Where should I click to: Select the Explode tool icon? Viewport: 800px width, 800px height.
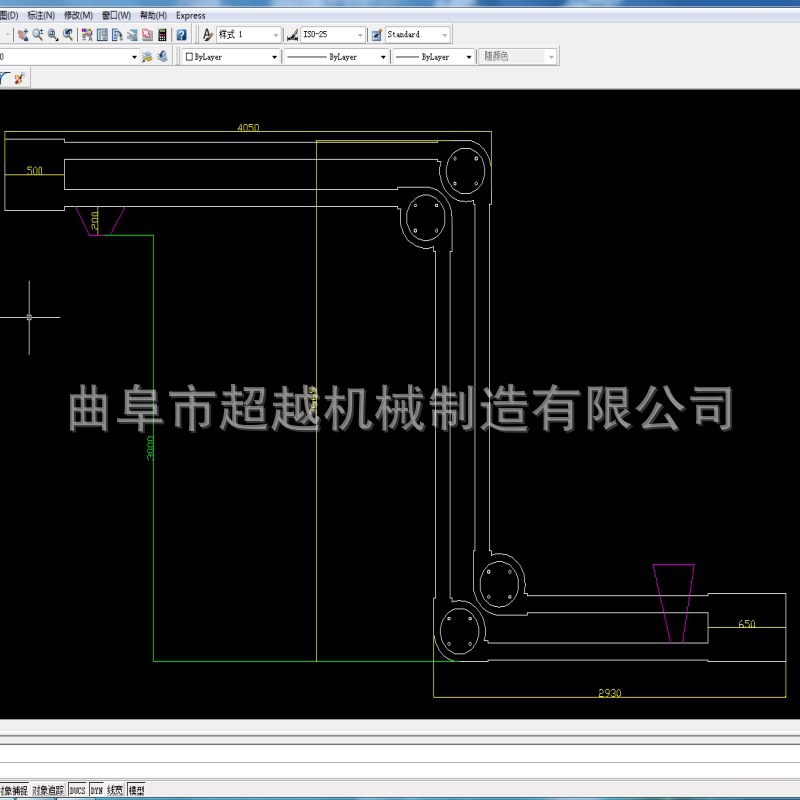(x=20, y=78)
